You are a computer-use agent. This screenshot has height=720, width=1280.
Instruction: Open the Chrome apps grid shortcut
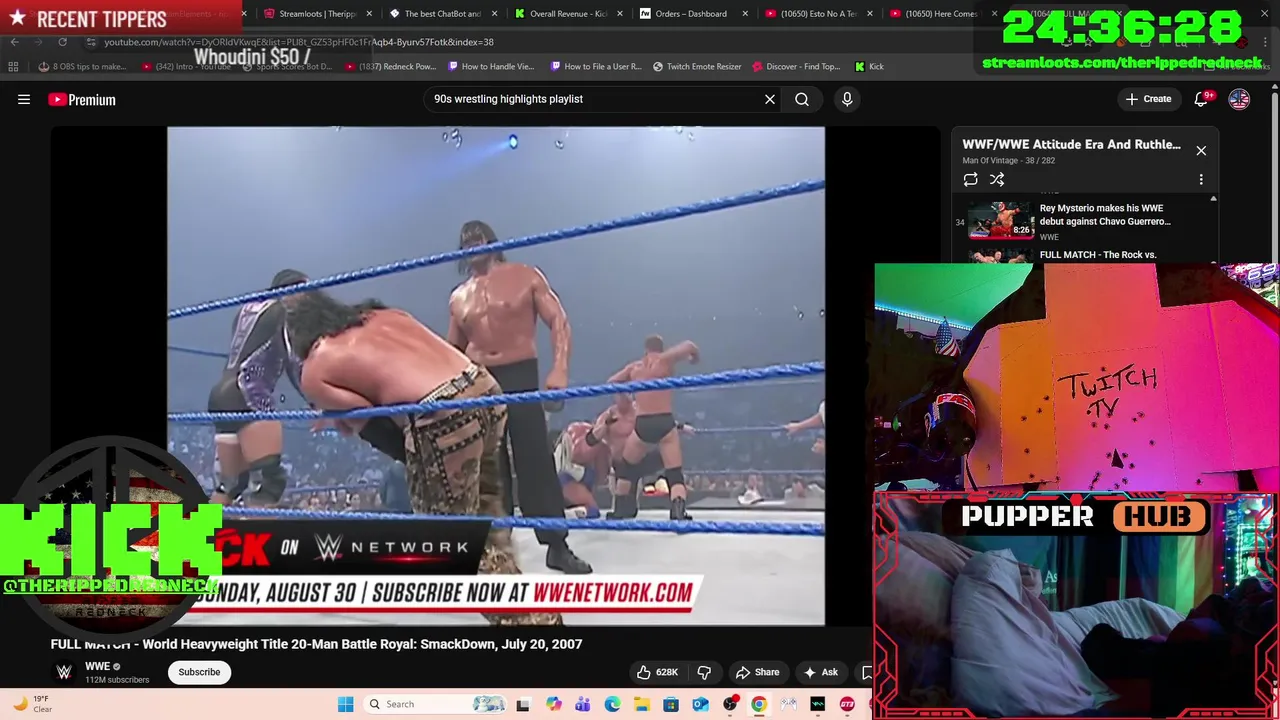click(13, 67)
